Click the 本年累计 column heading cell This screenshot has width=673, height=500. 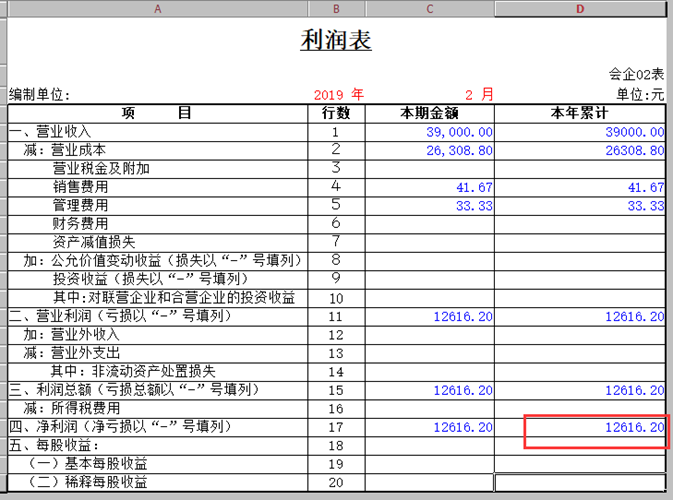pyautogui.click(x=580, y=113)
